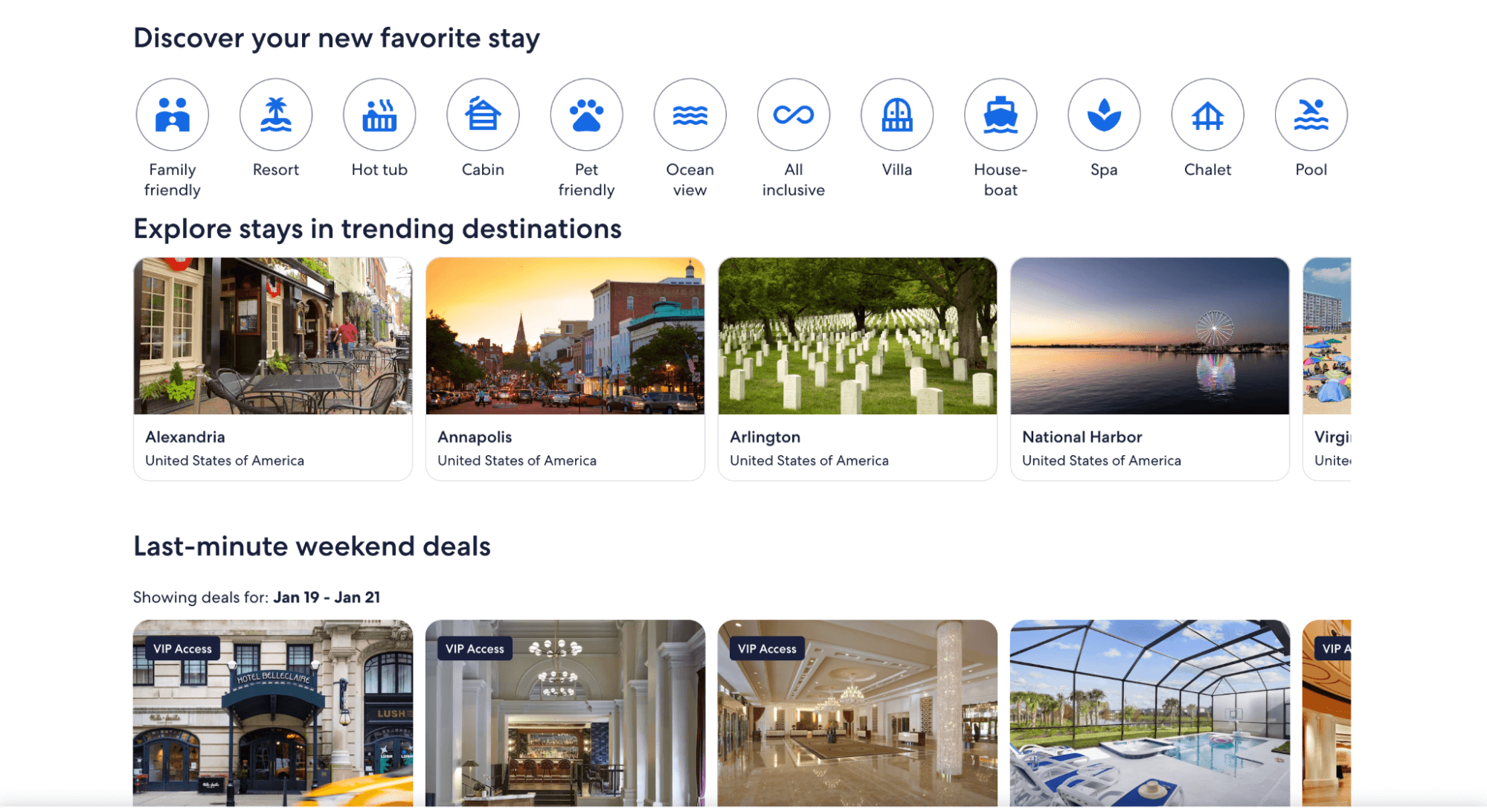Select the Family friendly filter icon

[172, 114]
